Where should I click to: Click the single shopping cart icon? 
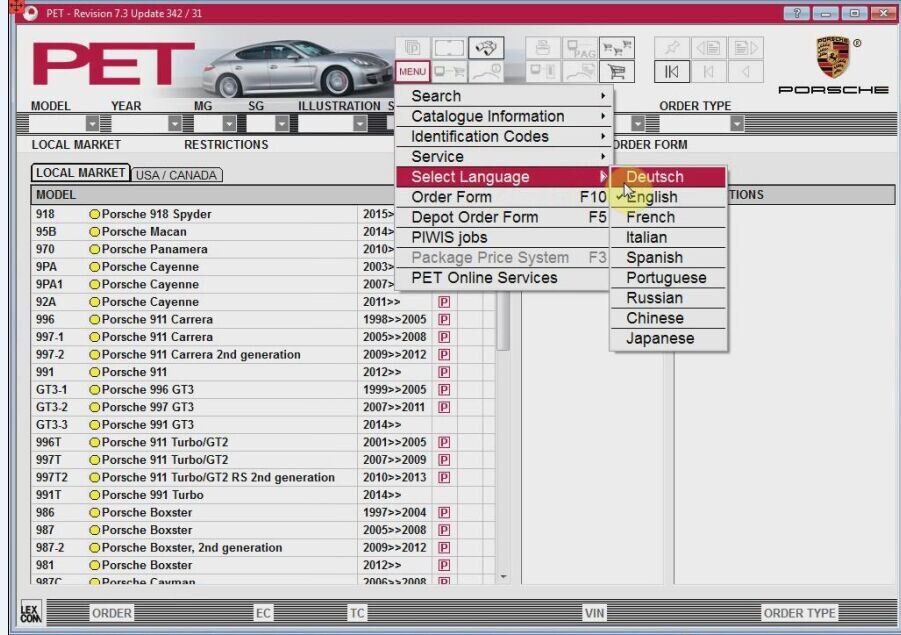coord(617,72)
